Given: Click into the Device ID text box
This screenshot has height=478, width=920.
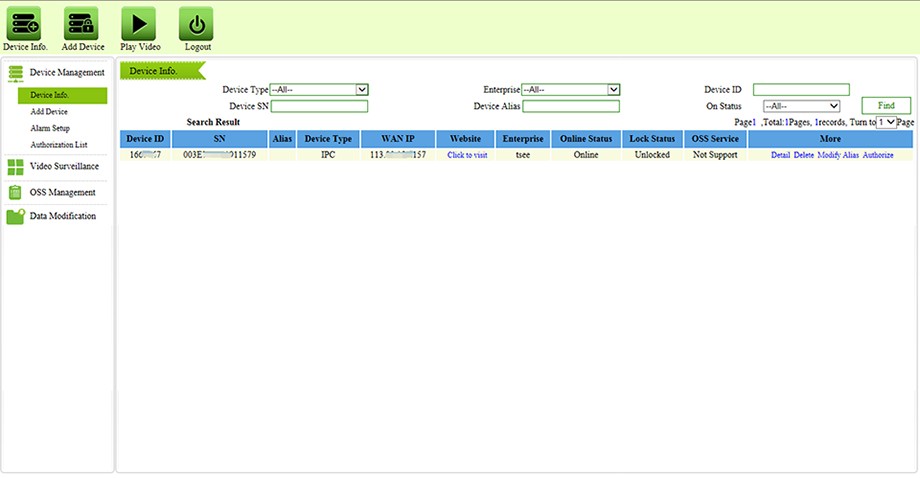Looking at the screenshot, I should pyautogui.click(x=801, y=90).
